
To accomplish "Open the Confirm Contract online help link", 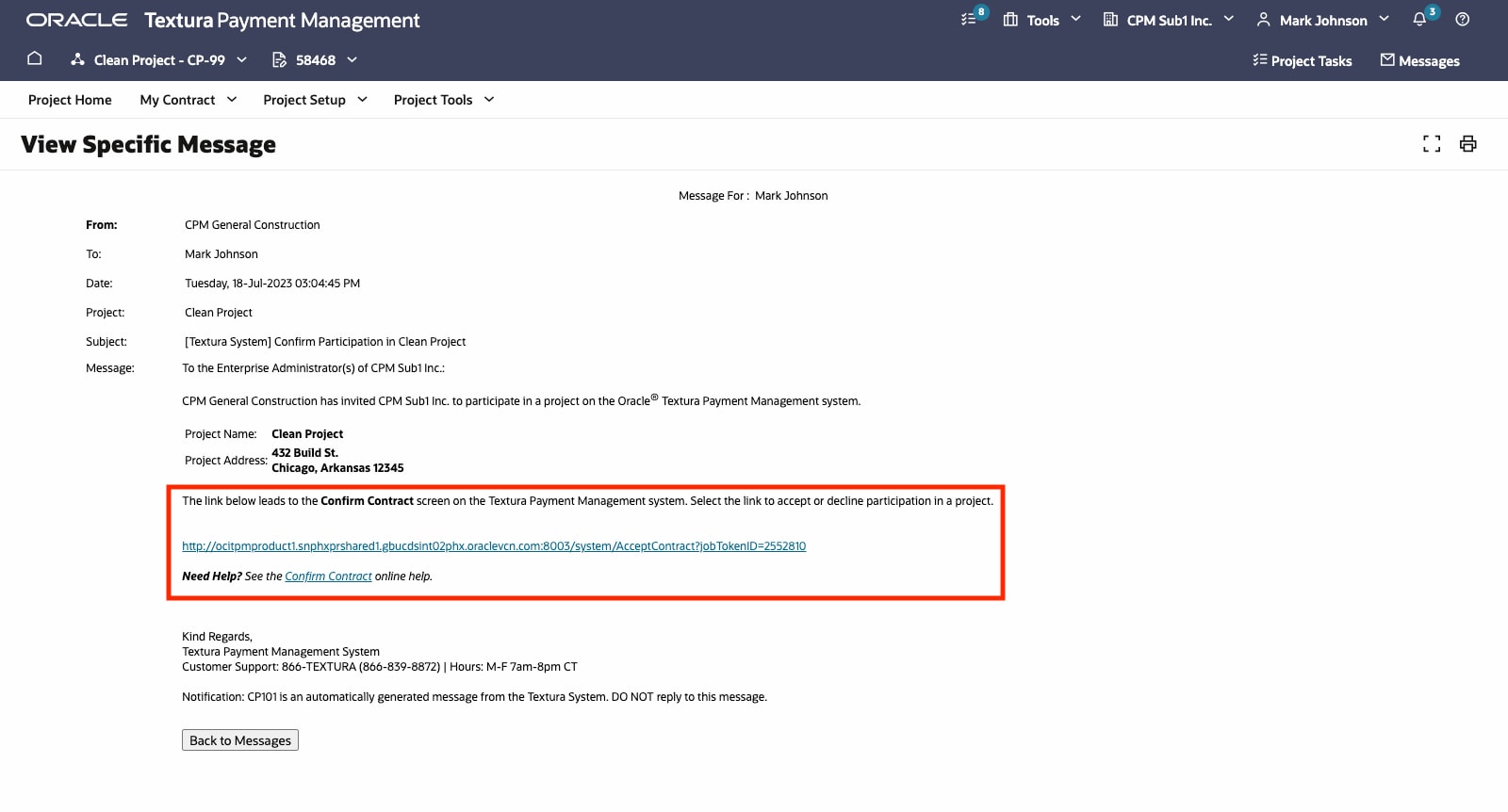I will click(328, 577).
